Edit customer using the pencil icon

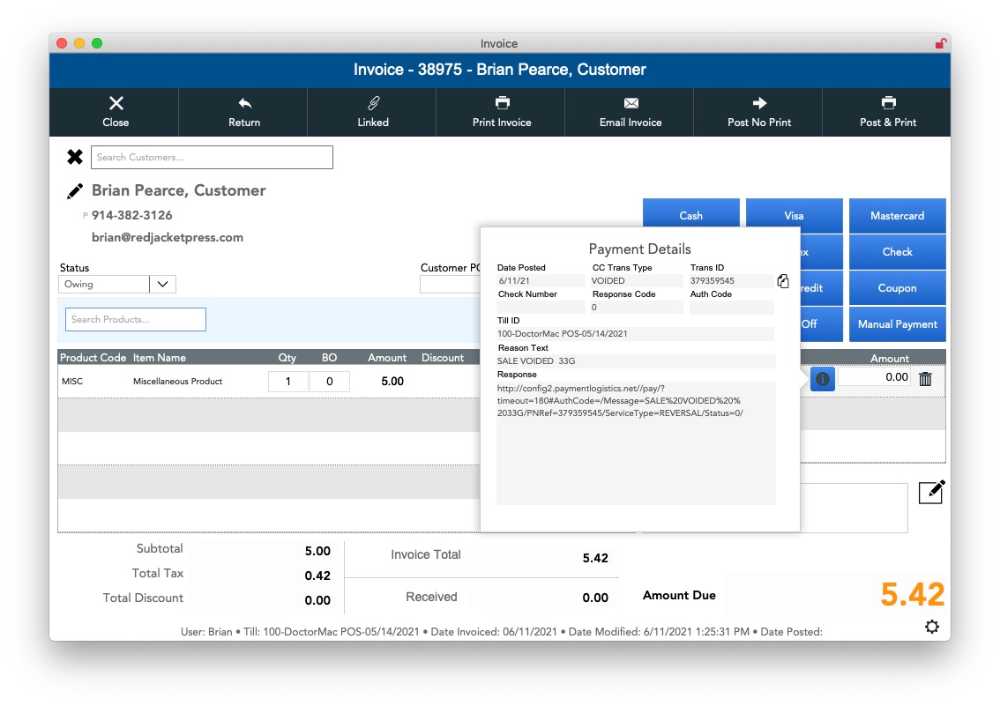[x=75, y=191]
